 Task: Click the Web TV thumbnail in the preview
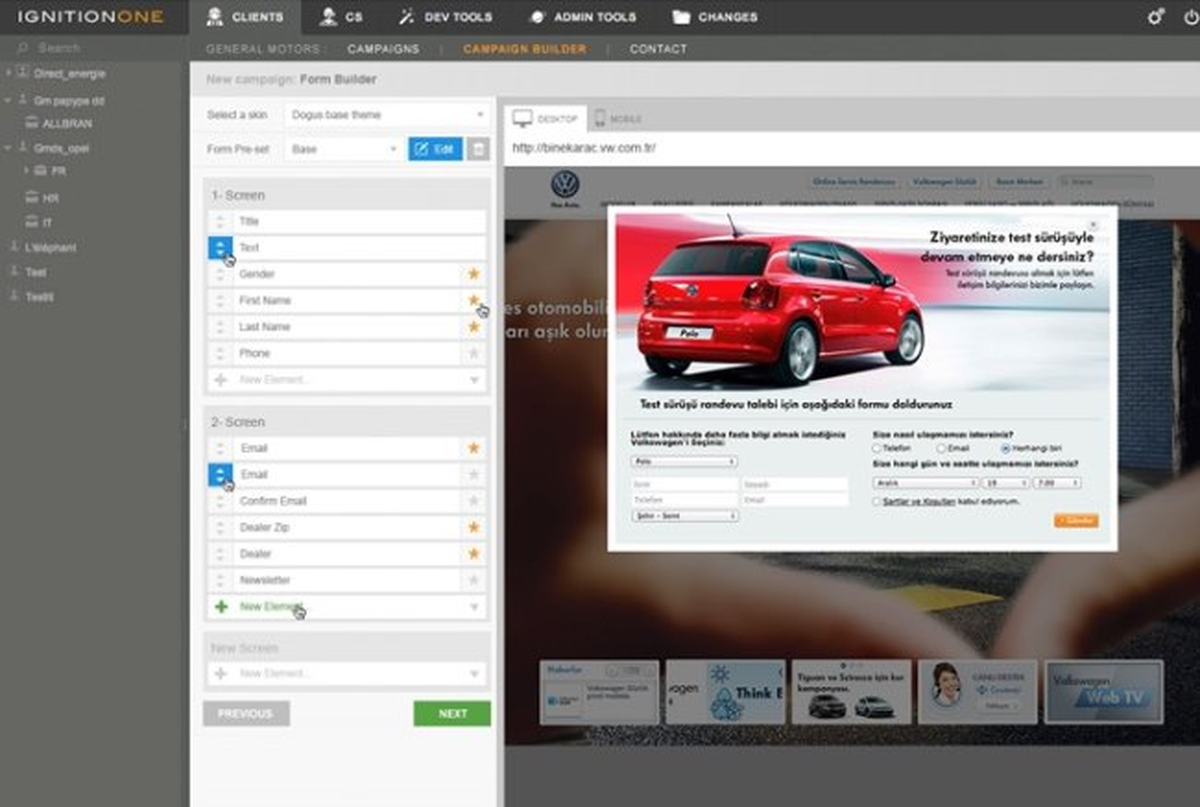click(x=1104, y=692)
